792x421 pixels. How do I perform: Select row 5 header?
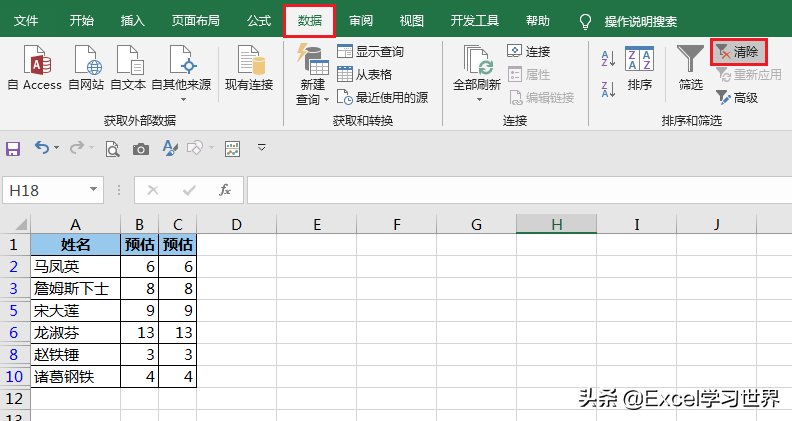pyautogui.click(x=14, y=310)
